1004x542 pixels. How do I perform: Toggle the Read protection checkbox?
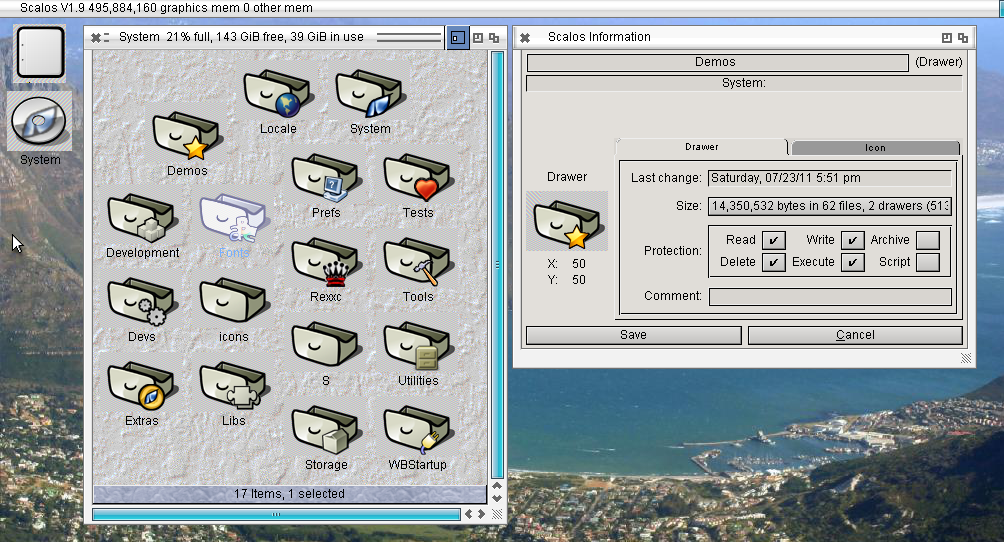[x=773, y=240]
